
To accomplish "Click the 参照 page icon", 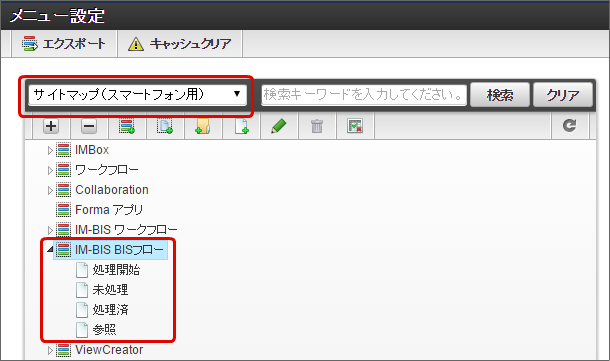I will [82, 329].
